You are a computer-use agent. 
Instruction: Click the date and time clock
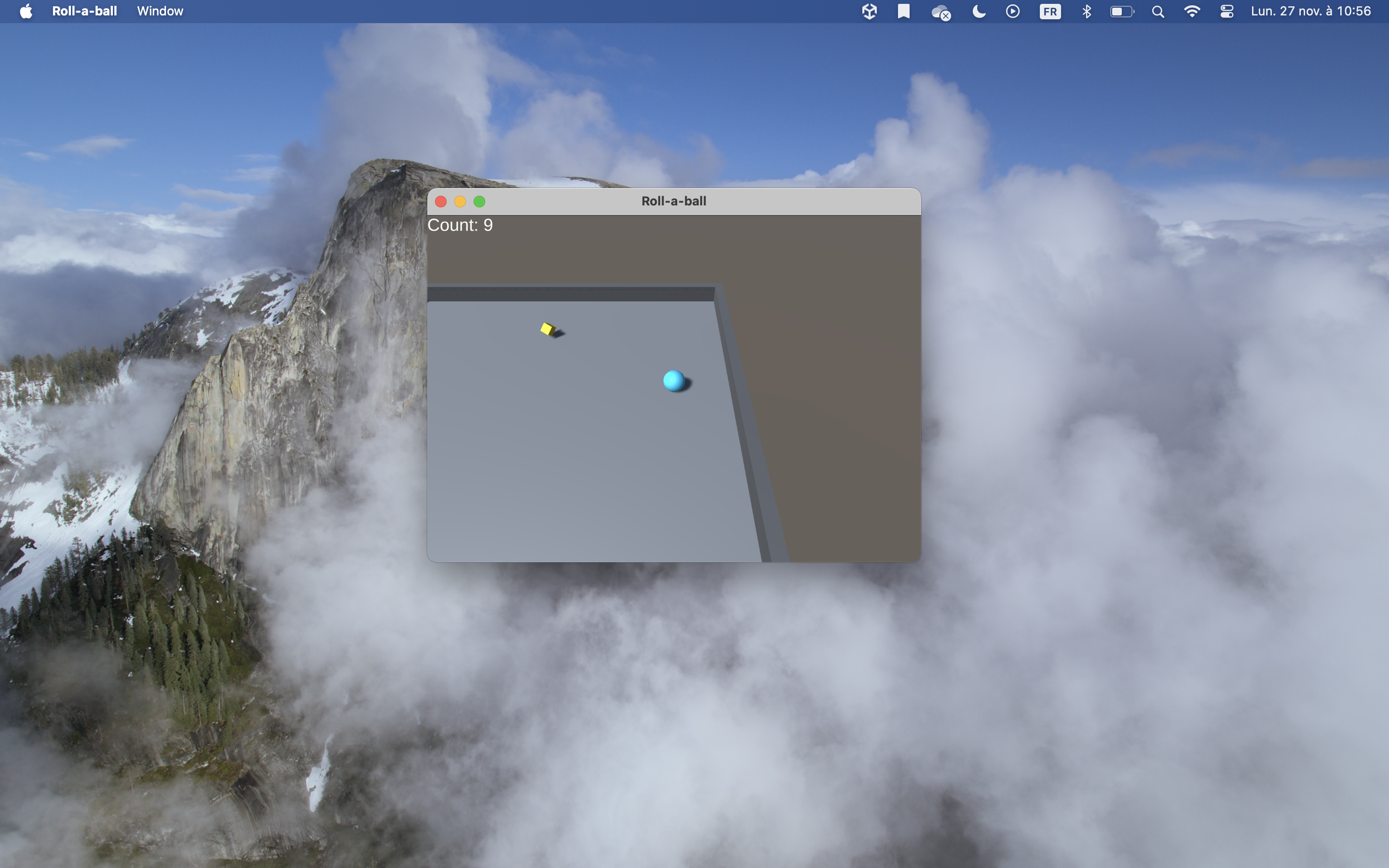click(x=1310, y=11)
